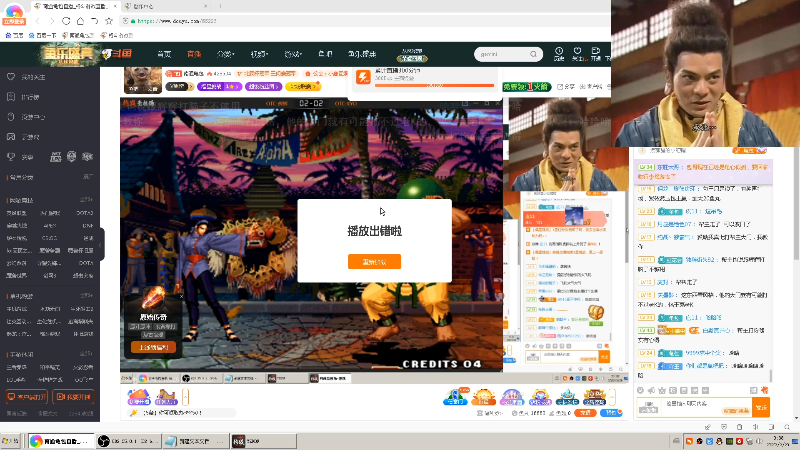Click the magnifier search icon

[x=533, y=54]
